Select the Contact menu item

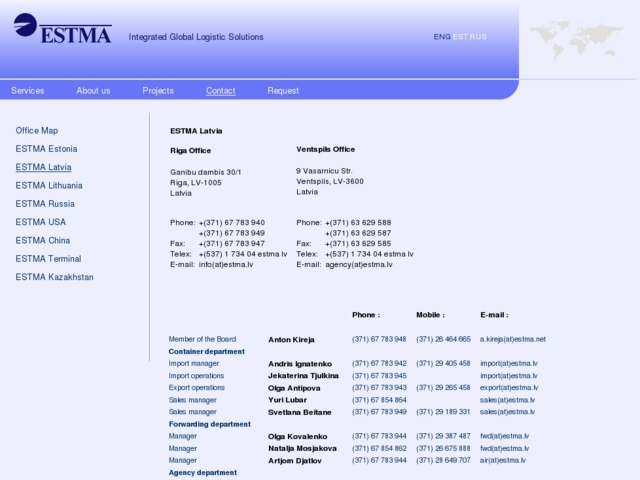(x=221, y=91)
